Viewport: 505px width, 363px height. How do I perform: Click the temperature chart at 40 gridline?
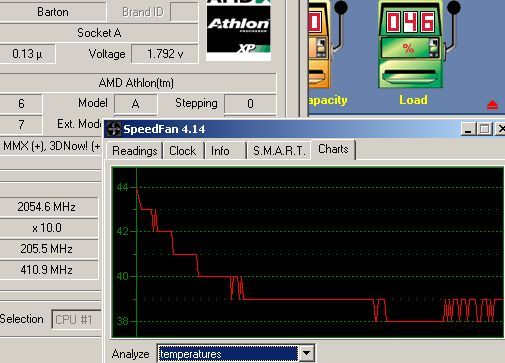[x=320, y=276]
